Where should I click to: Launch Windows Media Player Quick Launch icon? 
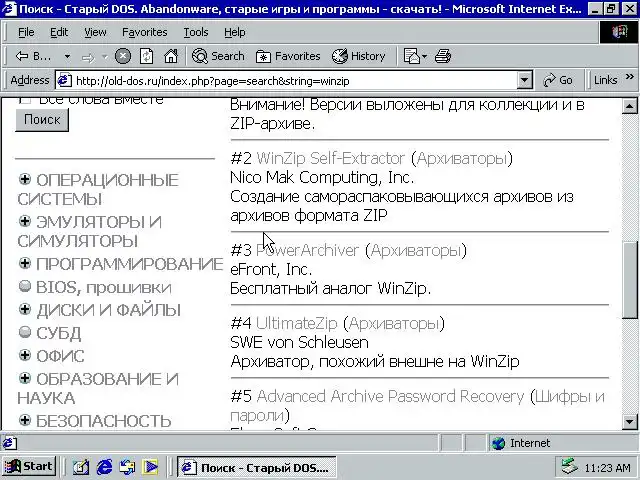coord(150,467)
